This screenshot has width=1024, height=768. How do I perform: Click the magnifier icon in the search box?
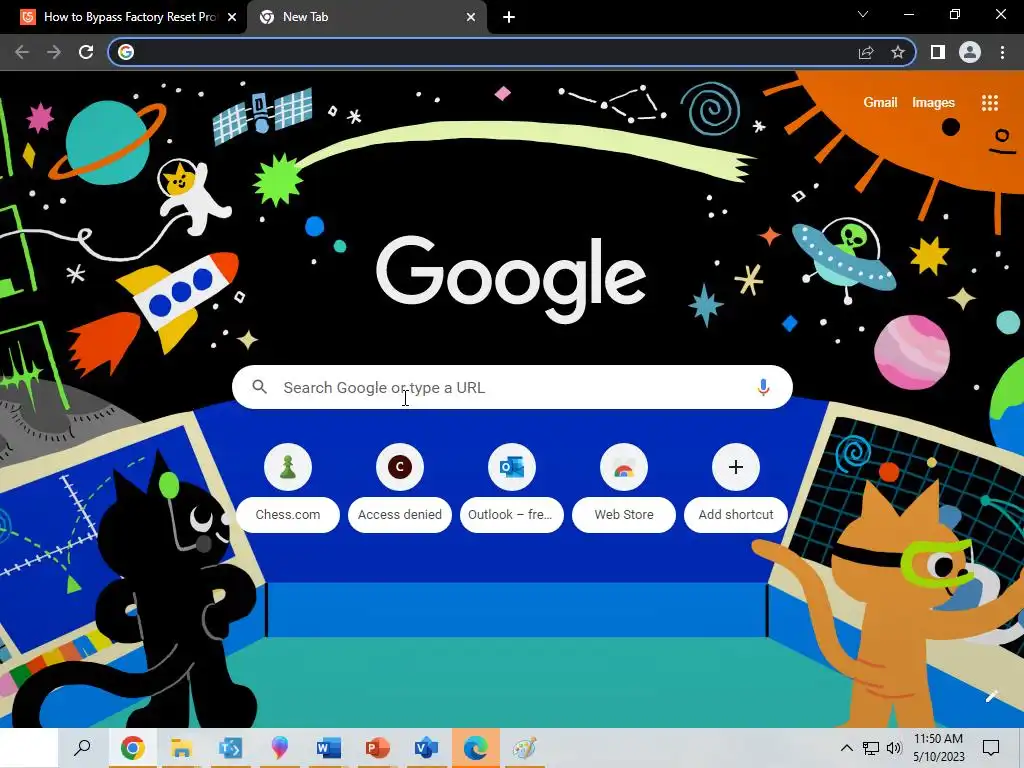click(259, 387)
